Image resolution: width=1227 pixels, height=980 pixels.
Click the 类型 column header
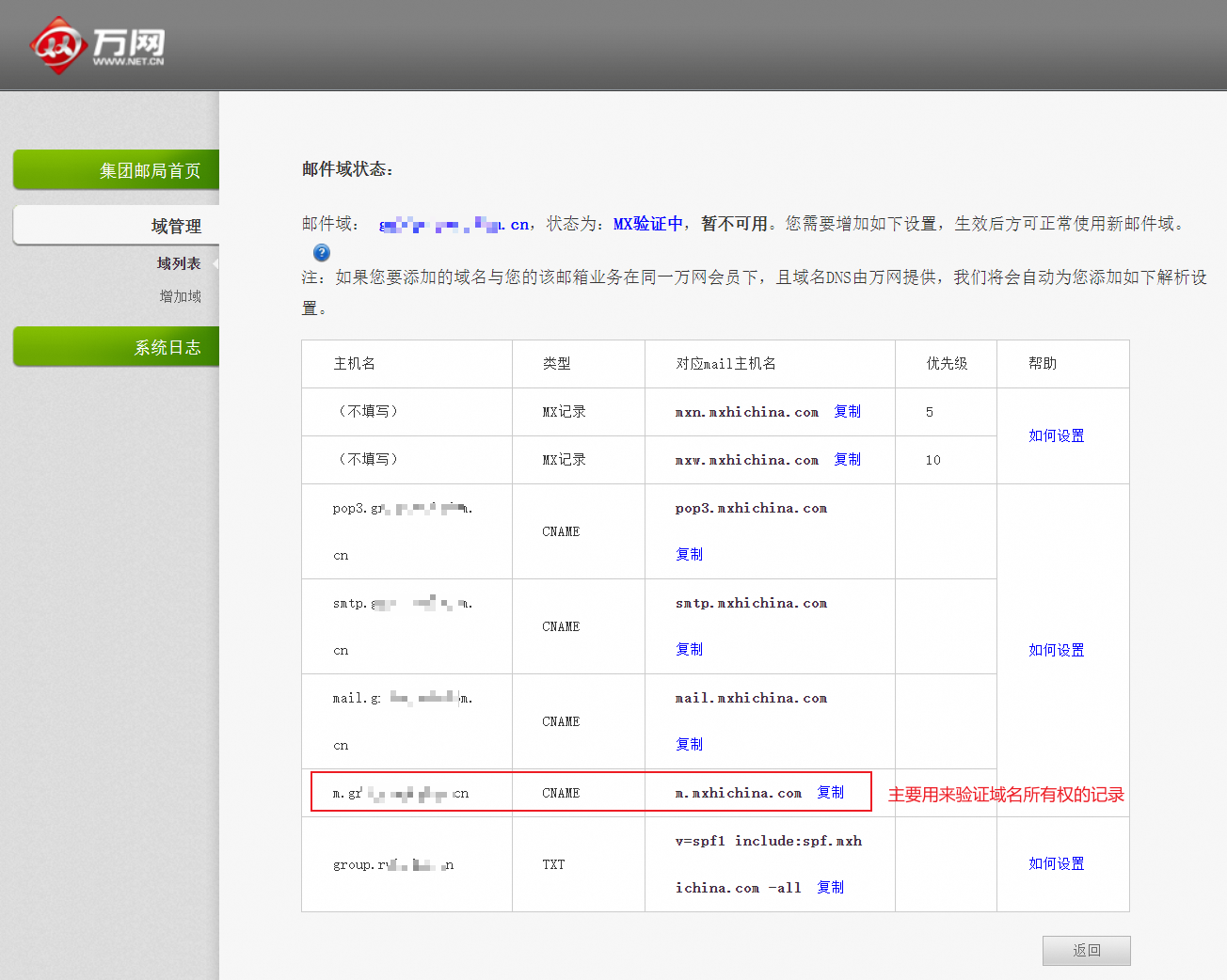pyautogui.click(x=556, y=364)
